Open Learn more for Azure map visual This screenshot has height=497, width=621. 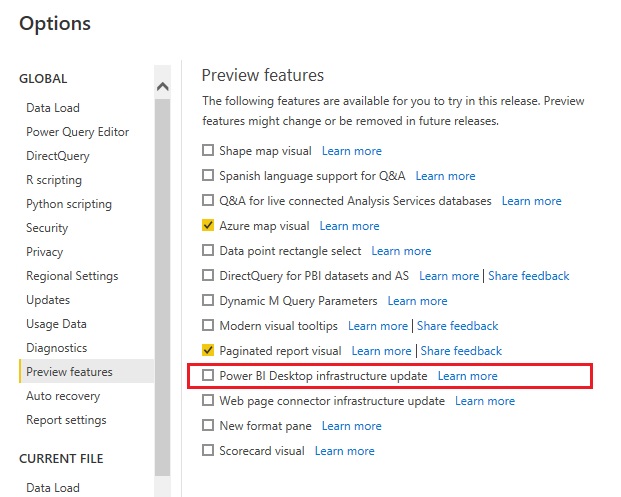point(349,226)
